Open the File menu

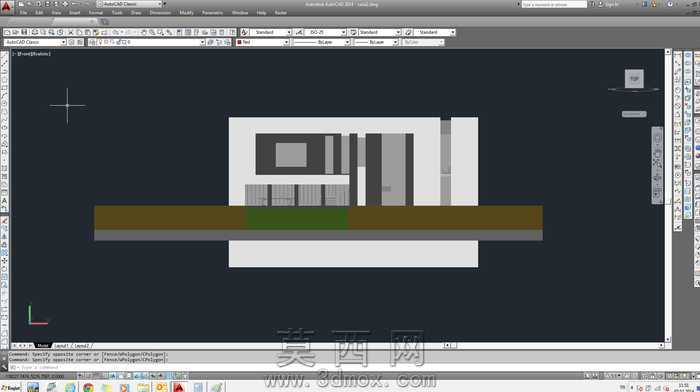[x=23, y=13]
